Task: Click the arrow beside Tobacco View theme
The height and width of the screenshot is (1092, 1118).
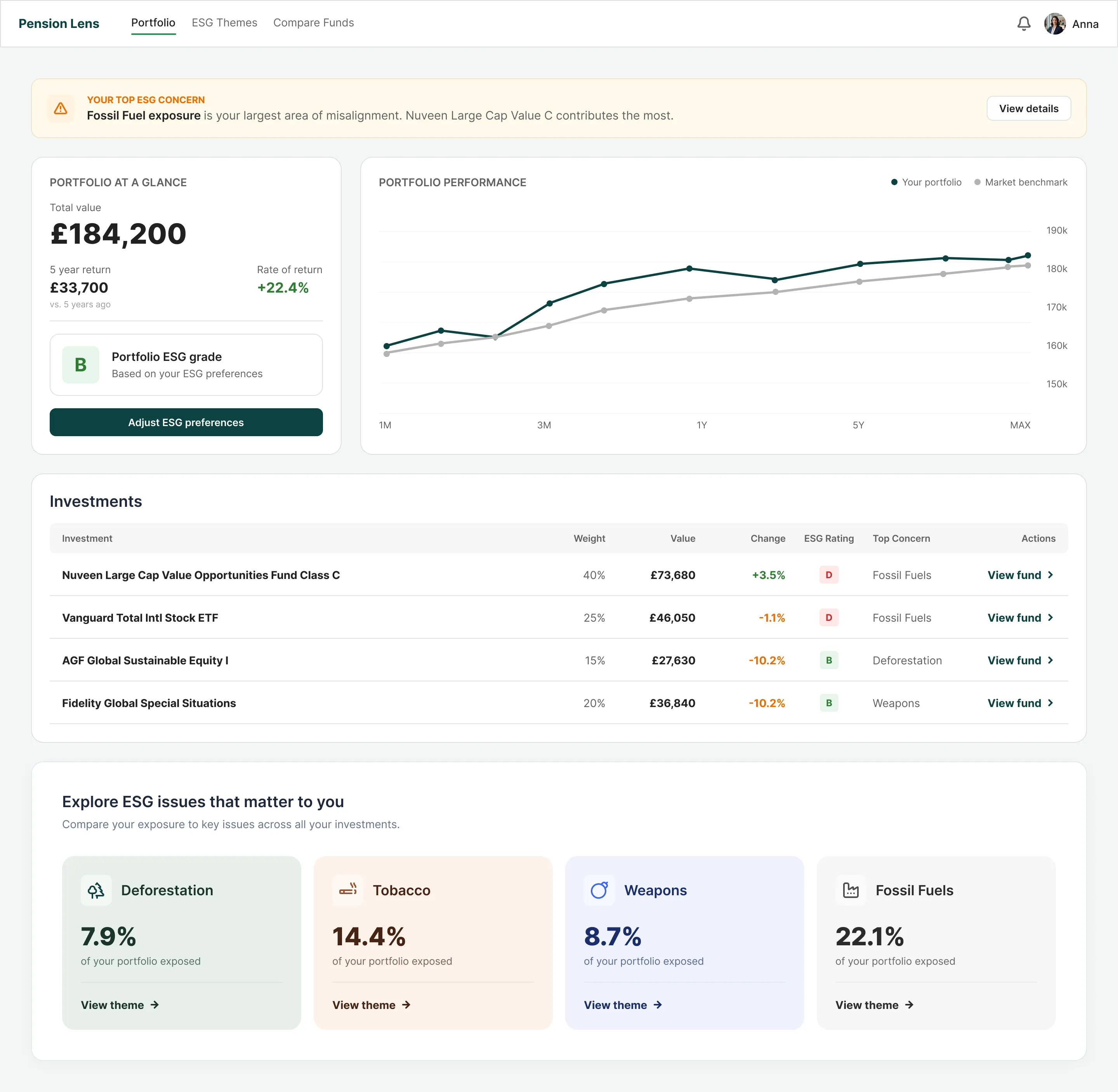Action: [x=406, y=1005]
